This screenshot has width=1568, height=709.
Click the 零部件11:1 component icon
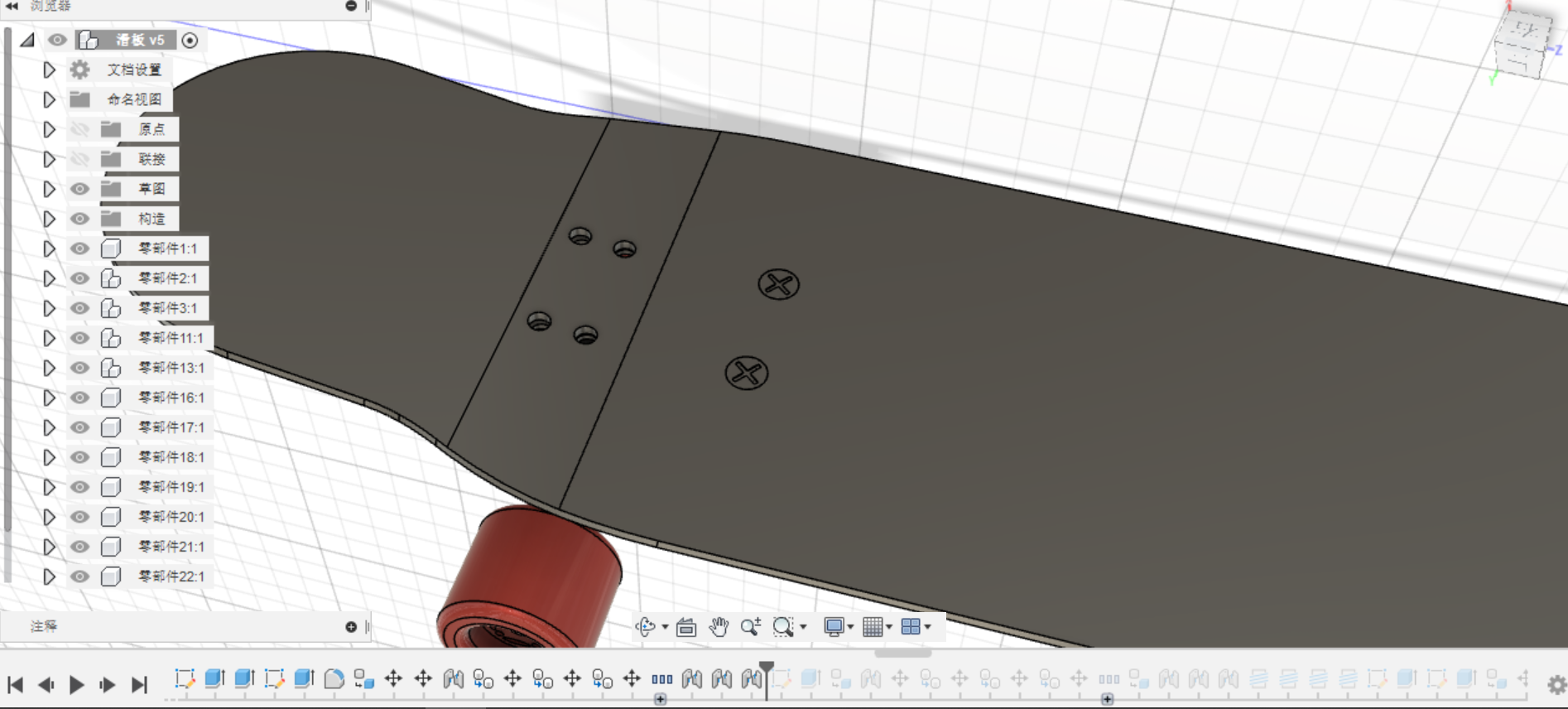[x=111, y=338]
